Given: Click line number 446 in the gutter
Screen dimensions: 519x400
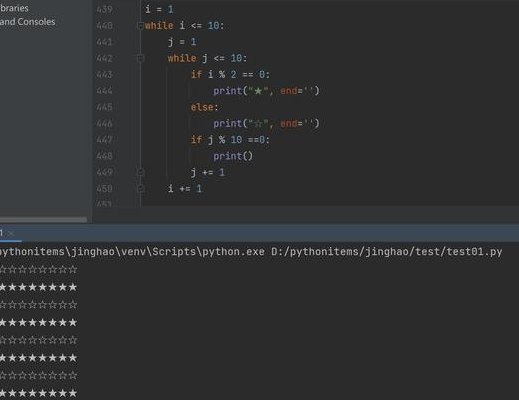Looking at the screenshot, I should pyautogui.click(x=104, y=124).
